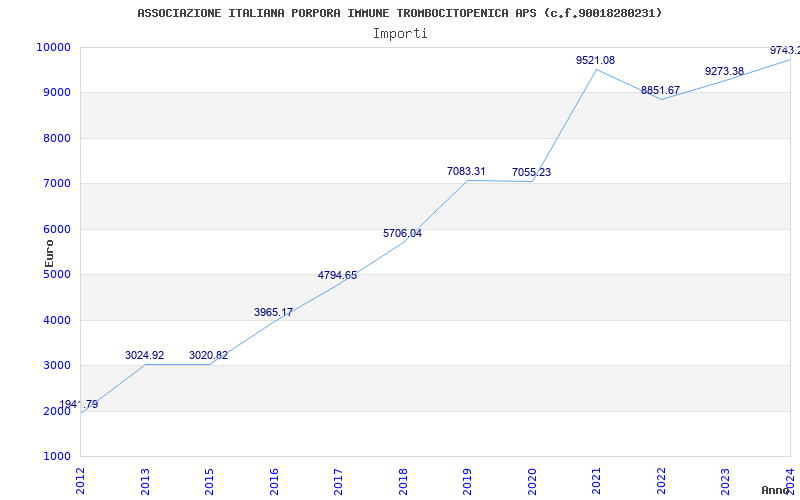Select the 3024.92 data label
The height and width of the screenshot is (500, 800).
click(144, 356)
